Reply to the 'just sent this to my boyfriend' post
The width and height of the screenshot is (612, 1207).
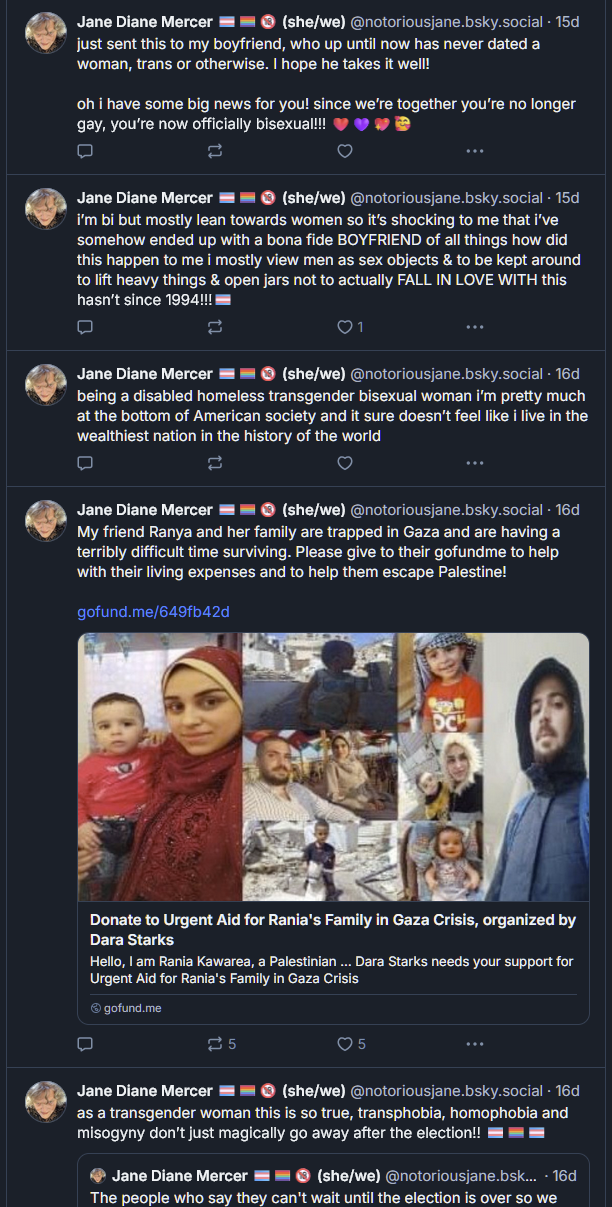point(85,151)
